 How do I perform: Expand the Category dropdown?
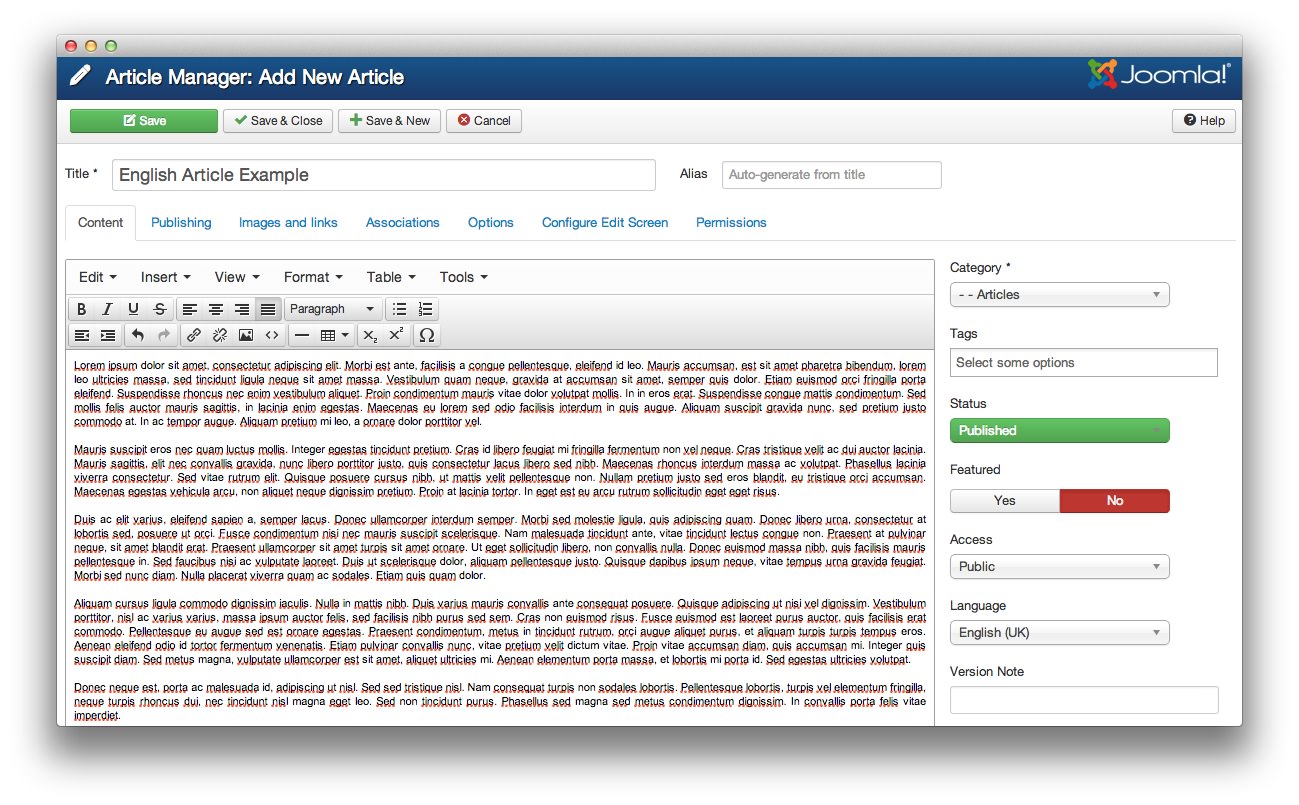point(1059,295)
